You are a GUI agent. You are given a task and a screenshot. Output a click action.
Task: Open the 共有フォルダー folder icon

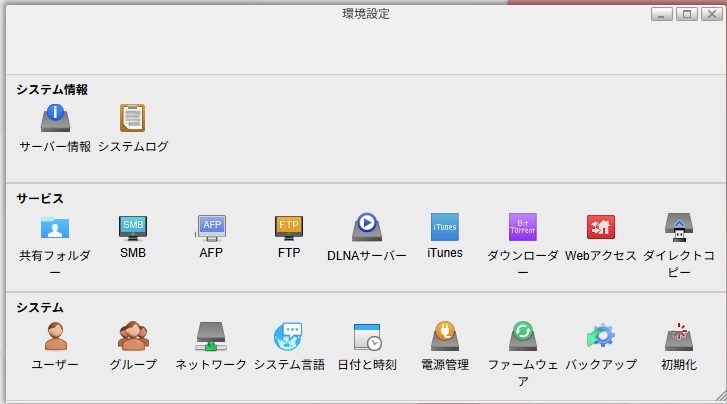point(55,227)
